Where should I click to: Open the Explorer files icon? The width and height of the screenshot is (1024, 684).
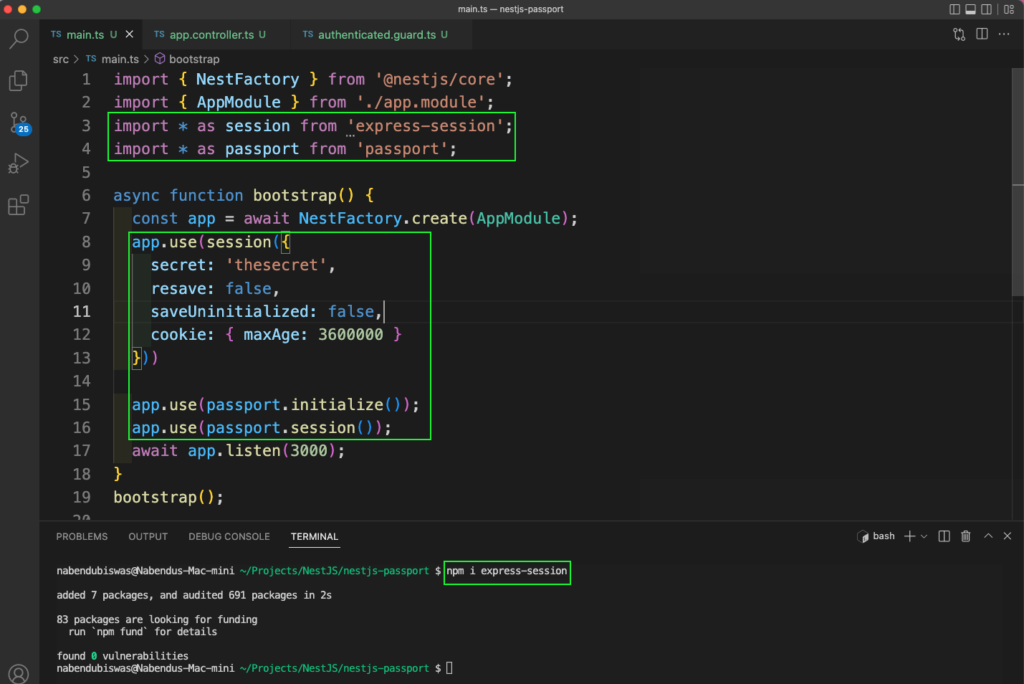tap(19, 81)
